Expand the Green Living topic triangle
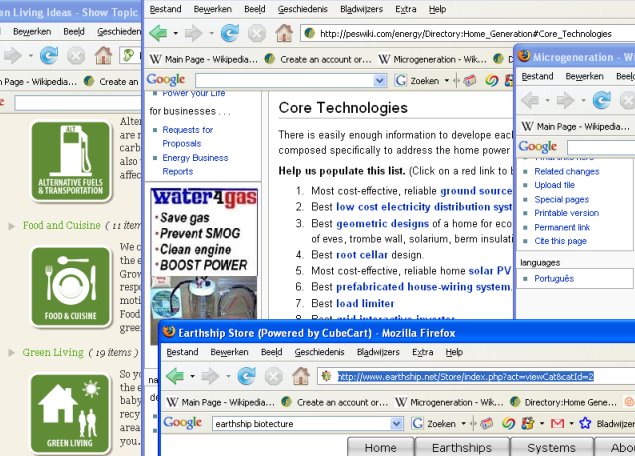Screen dimensions: 635x456 pos(12,353)
